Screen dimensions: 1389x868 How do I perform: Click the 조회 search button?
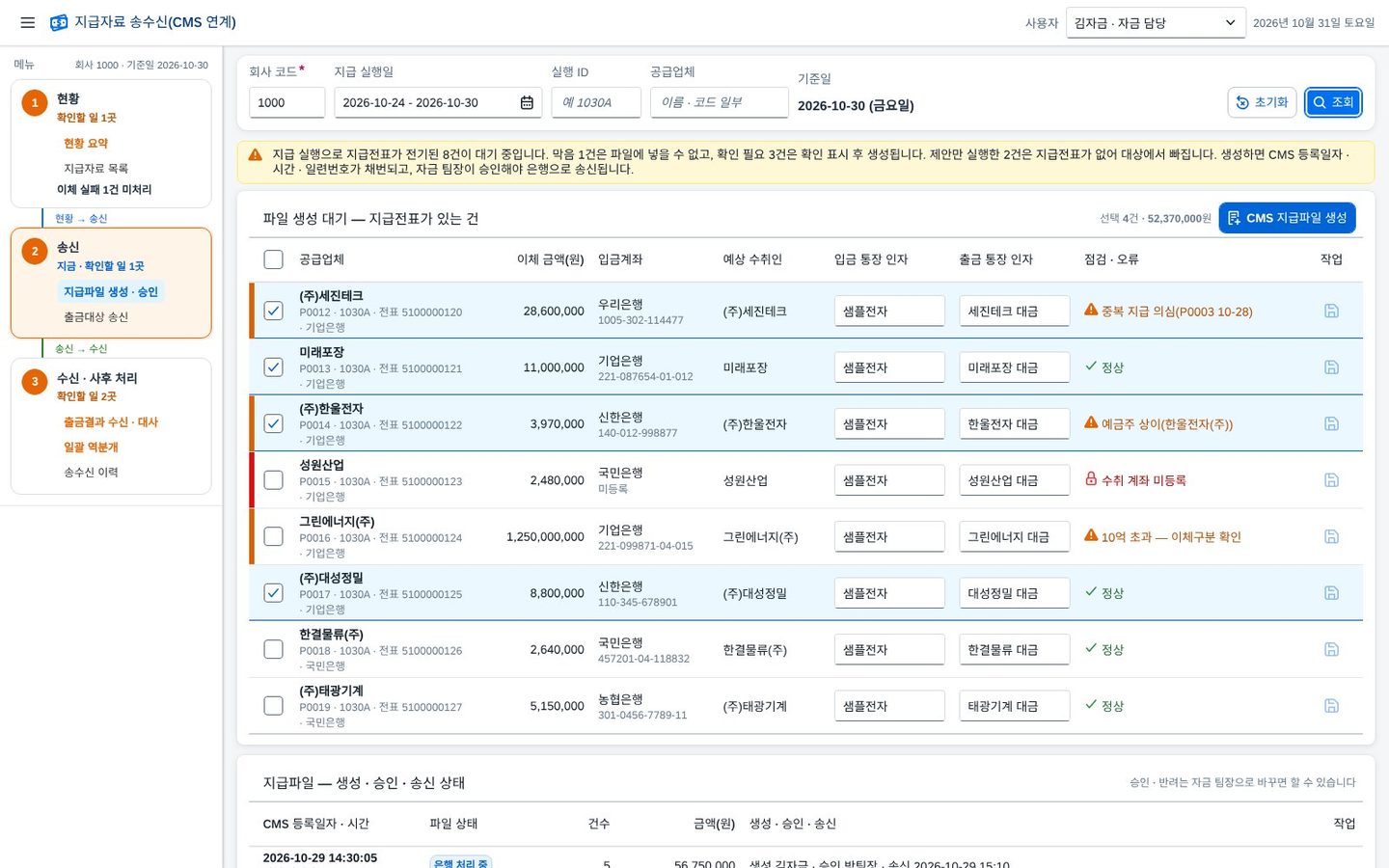(x=1333, y=102)
